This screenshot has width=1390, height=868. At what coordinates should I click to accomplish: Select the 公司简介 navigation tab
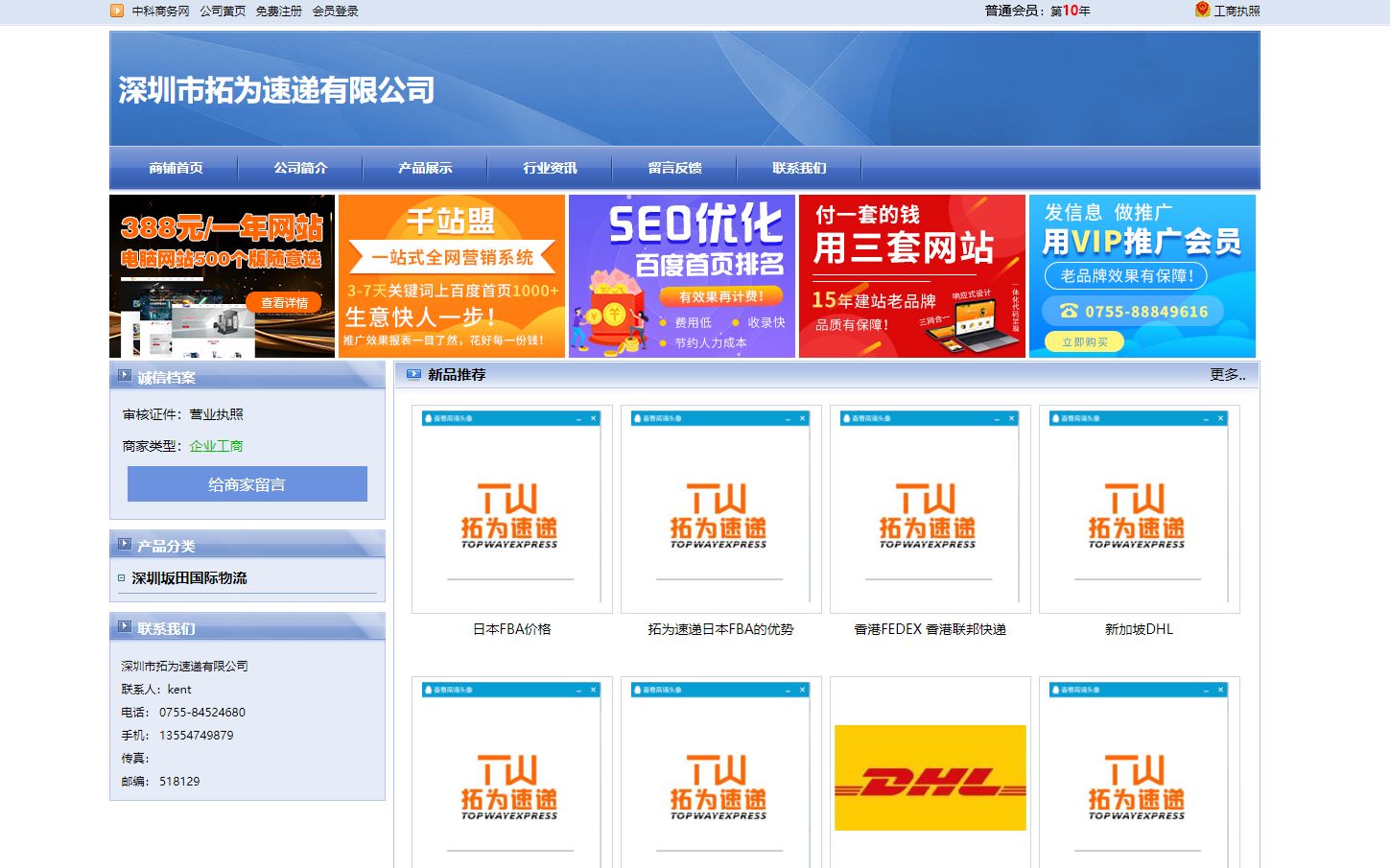pyautogui.click(x=300, y=168)
